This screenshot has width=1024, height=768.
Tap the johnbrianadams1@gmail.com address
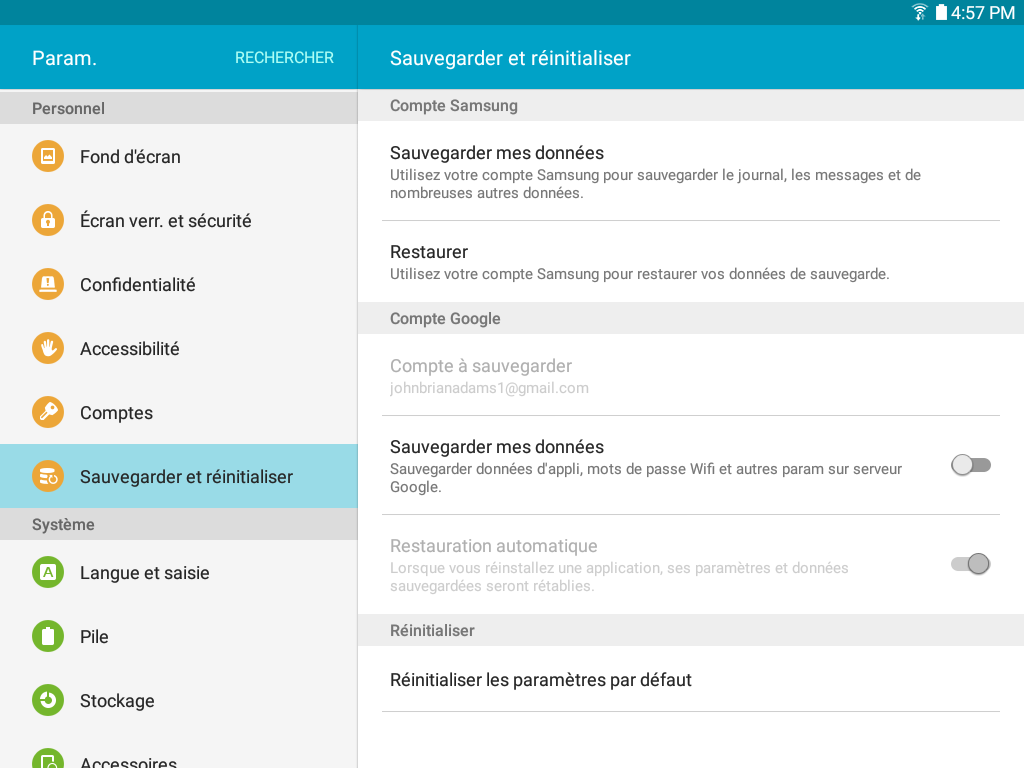[x=489, y=389]
